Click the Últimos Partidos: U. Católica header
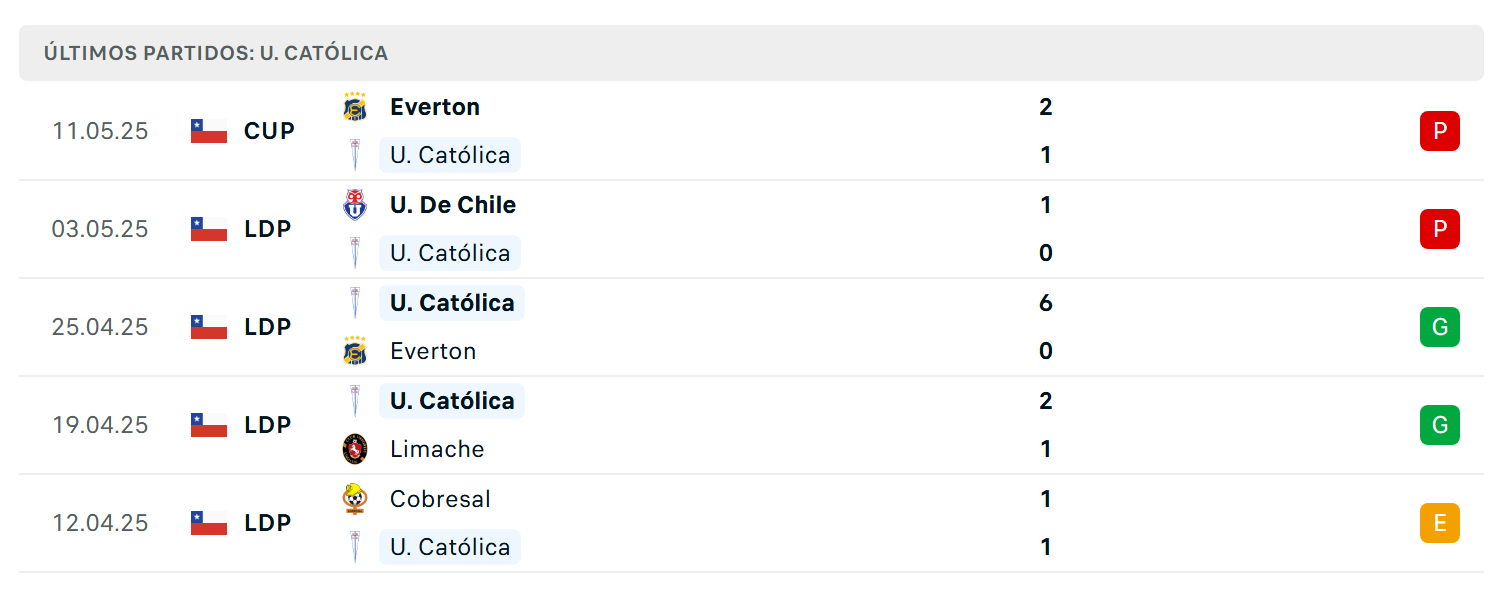The image size is (1500, 589). [x=216, y=53]
